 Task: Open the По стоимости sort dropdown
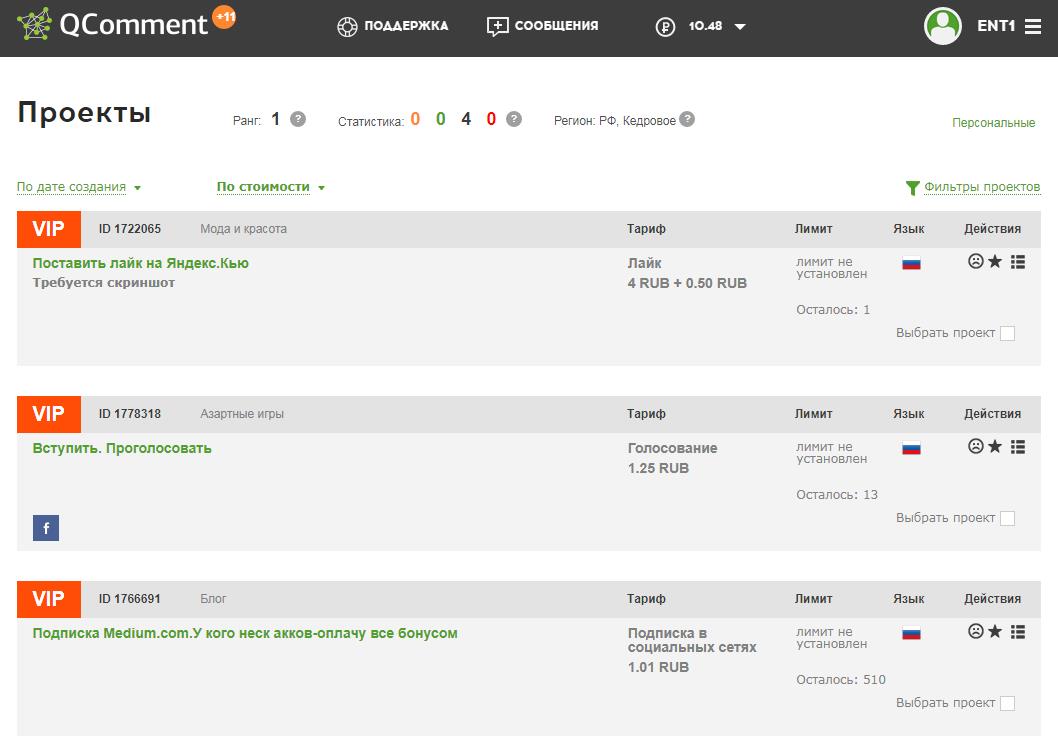[271, 187]
